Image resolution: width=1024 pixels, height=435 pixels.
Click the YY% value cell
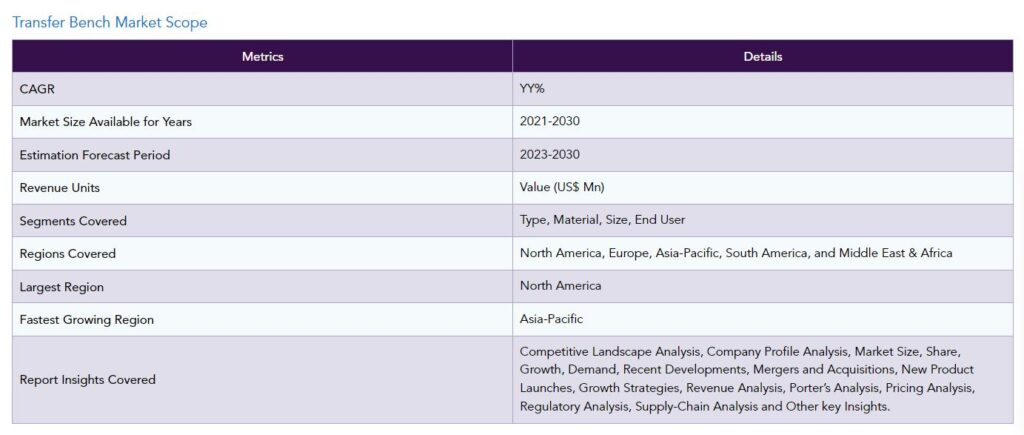(x=532, y=89)
